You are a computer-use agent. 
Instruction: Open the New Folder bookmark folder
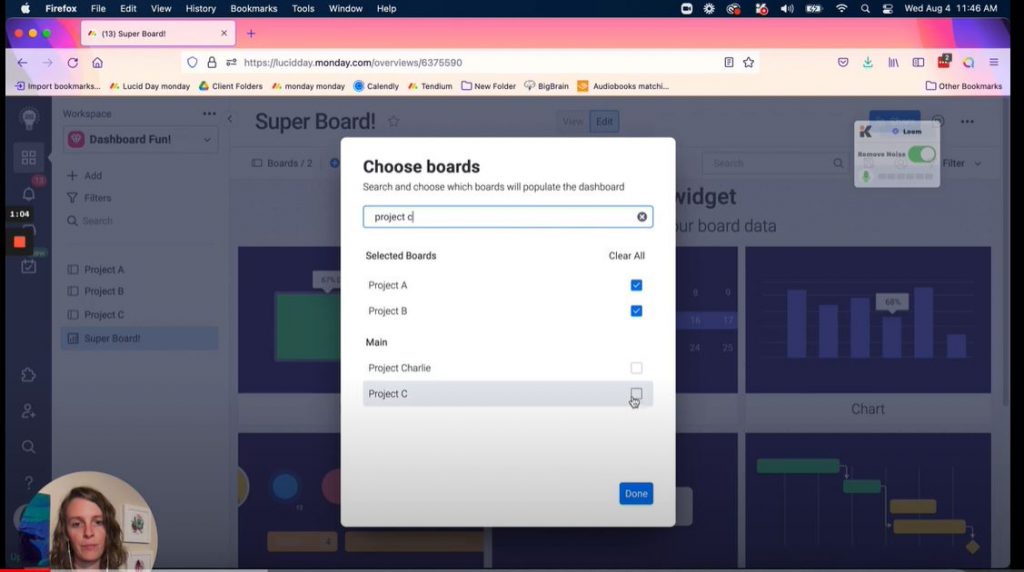coord(488,86)
